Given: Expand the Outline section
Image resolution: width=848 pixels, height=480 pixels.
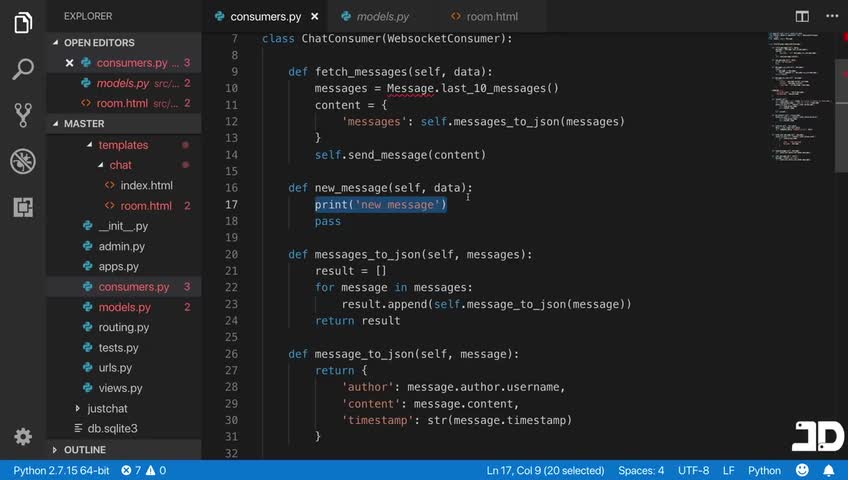Looking at the screenshot, I should click(123, 449).
